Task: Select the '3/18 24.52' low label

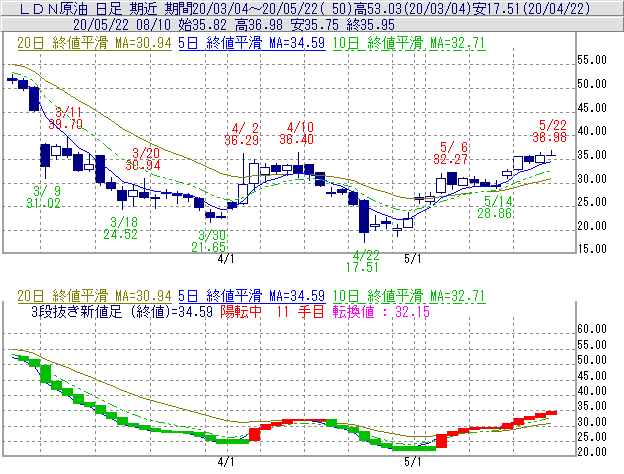Action: tap(121, 228)
